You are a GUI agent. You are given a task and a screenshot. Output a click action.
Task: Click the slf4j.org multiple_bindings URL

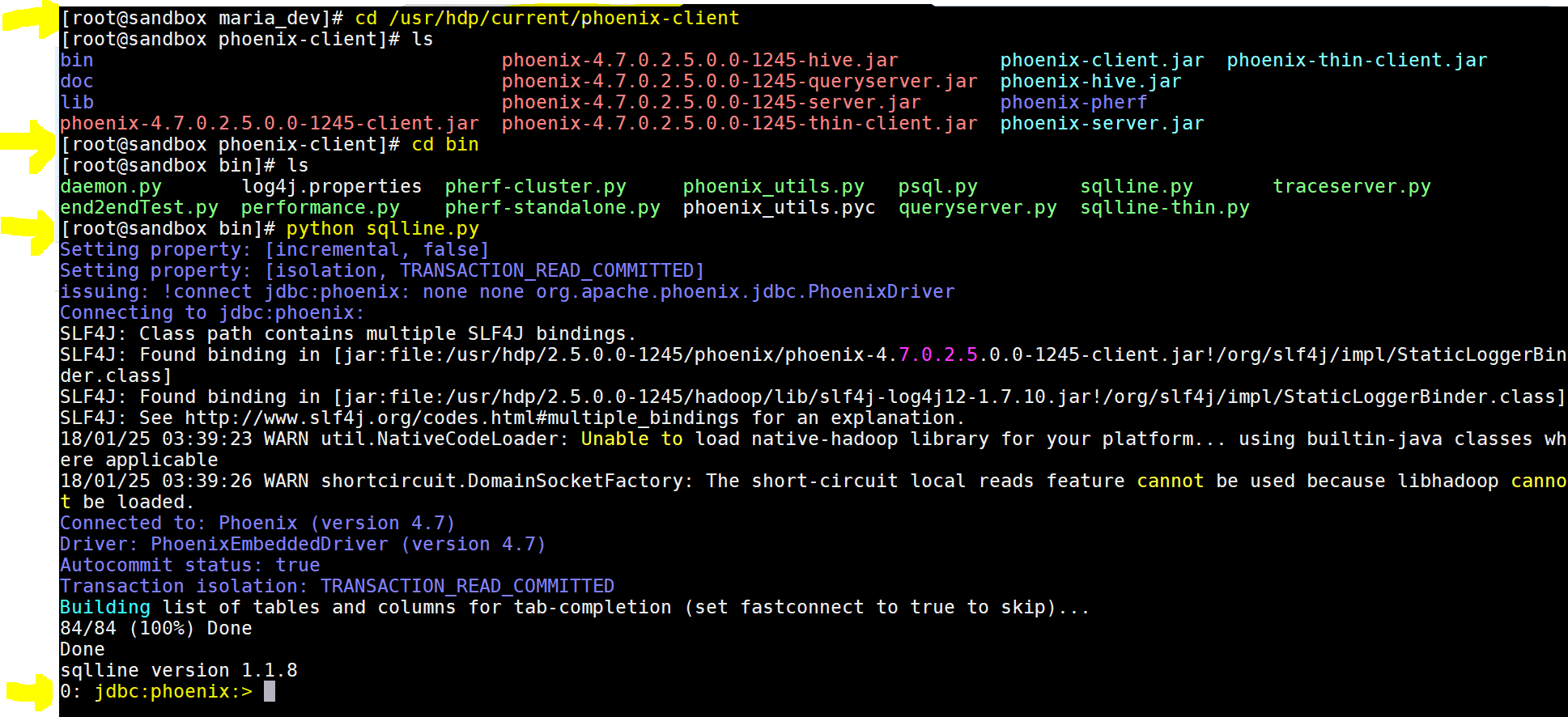462,418
